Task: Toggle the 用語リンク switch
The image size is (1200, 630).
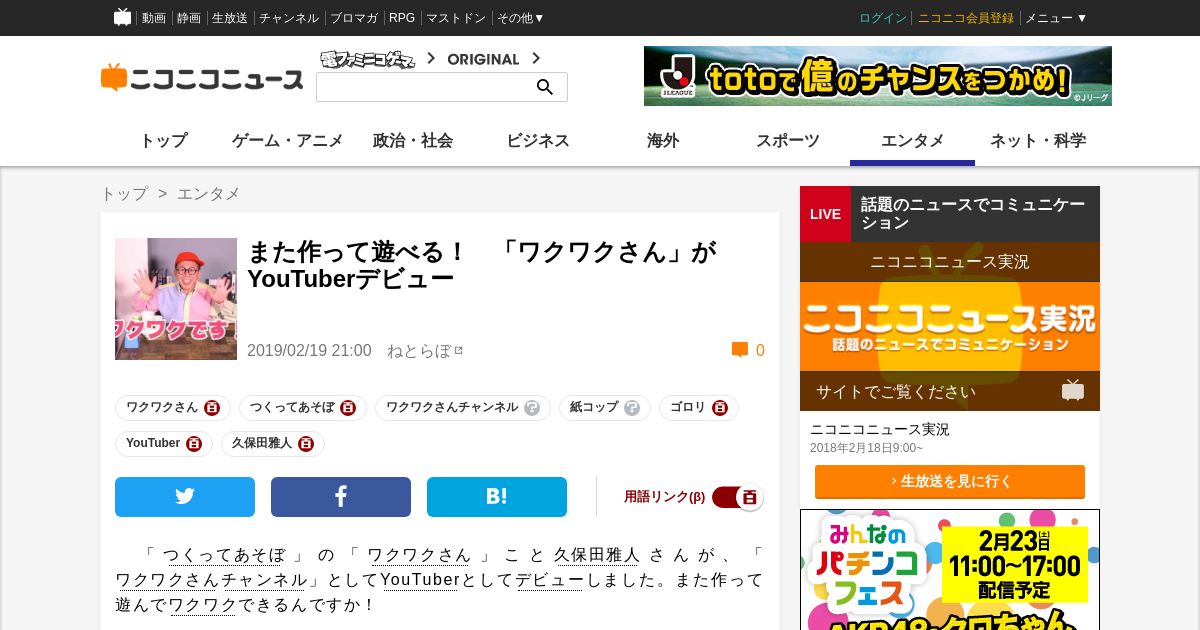Action: pos(738,497)
